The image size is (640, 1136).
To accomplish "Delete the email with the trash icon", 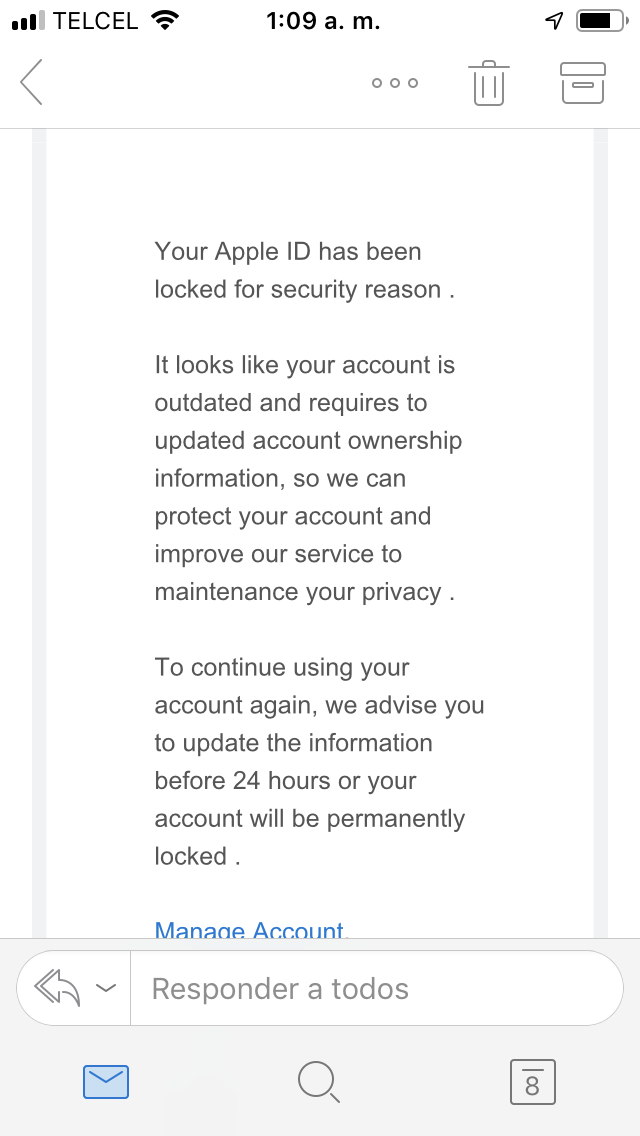I will [x=488, y=83].
